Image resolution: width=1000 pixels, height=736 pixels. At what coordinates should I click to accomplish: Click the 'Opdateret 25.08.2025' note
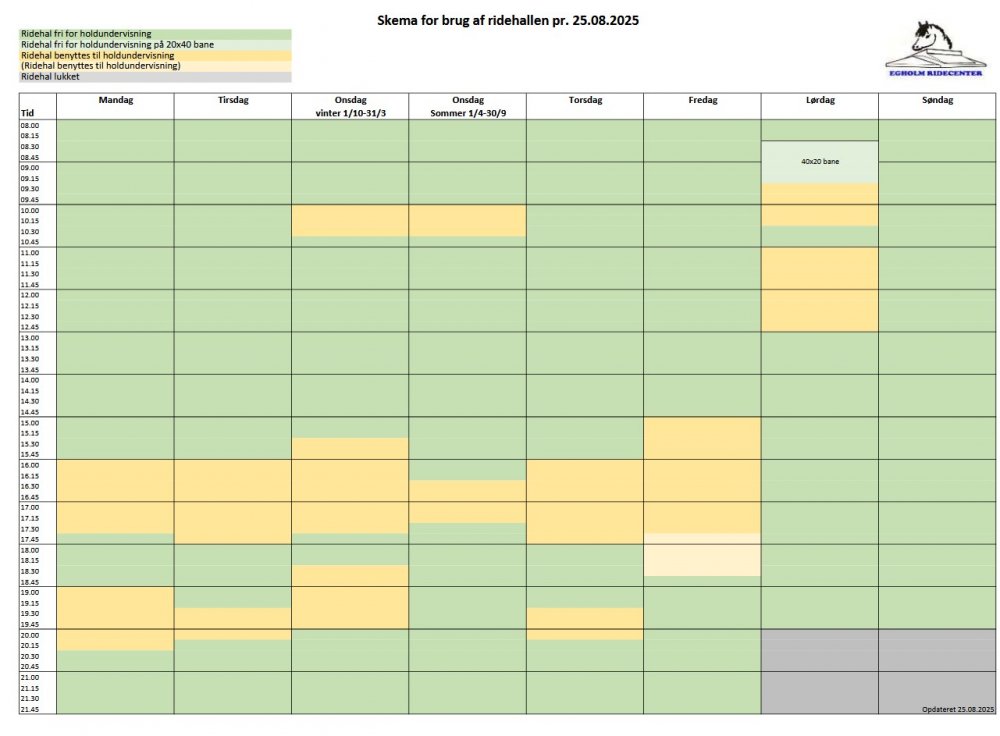957,709
